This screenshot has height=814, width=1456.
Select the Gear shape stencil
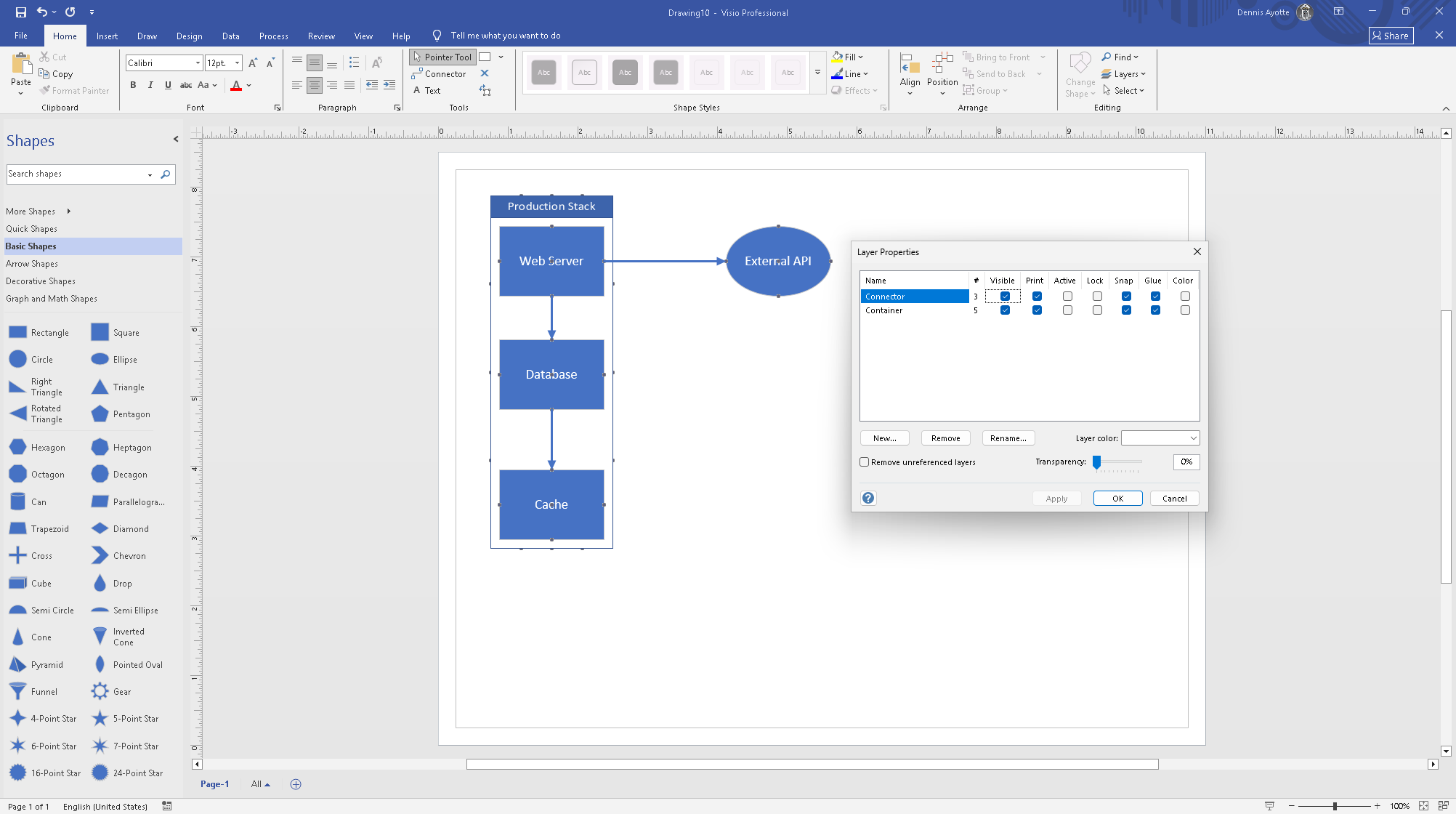click(x=111, y=691)
